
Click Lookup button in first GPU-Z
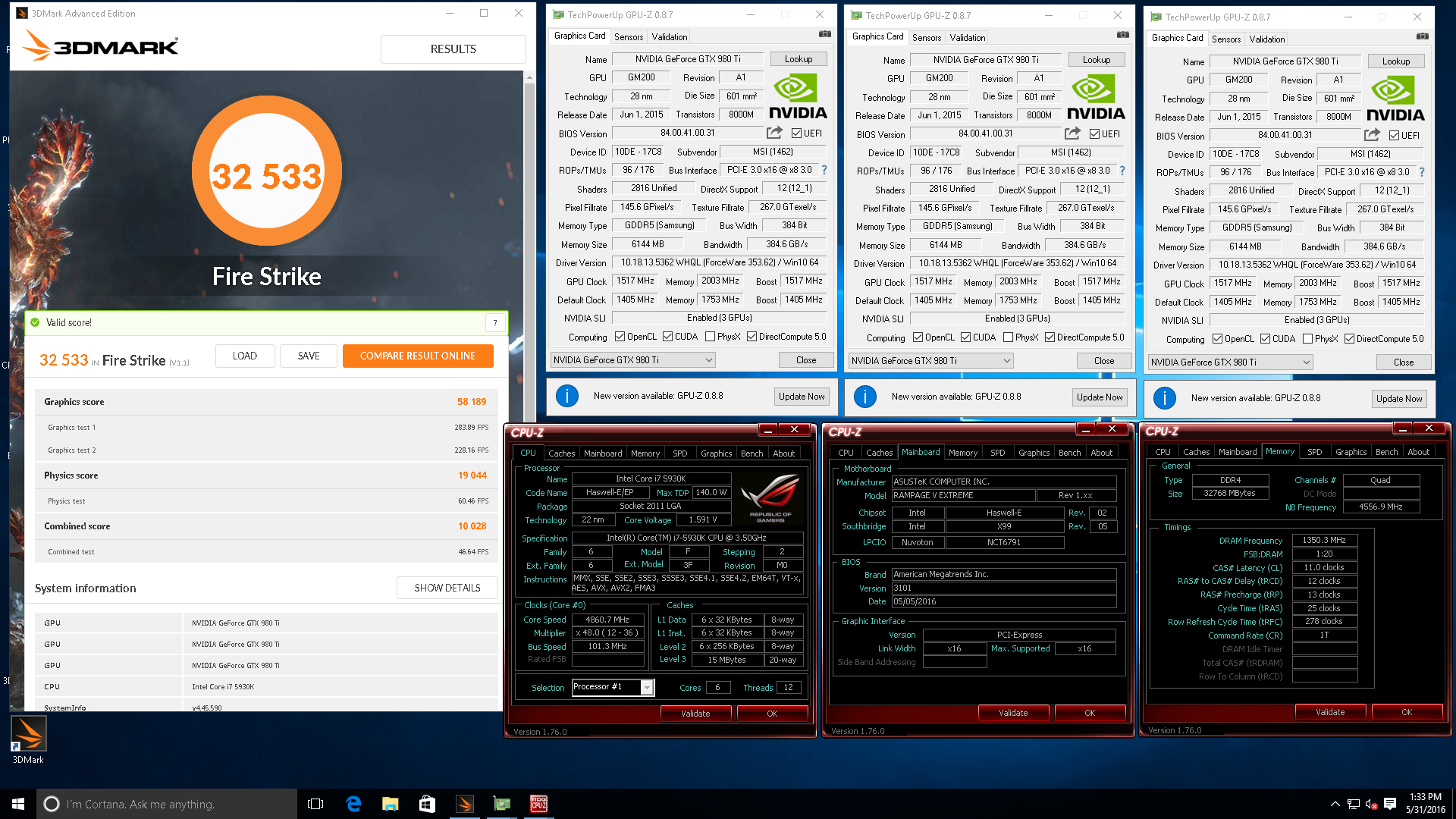coord(799,58)
